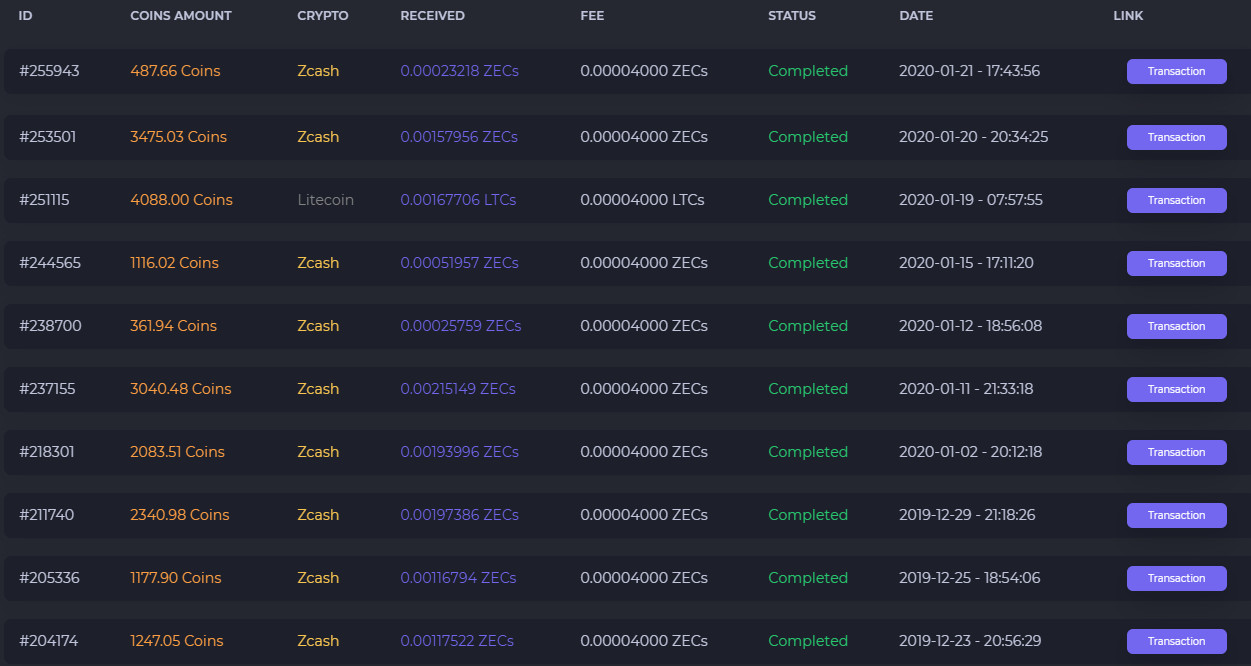
Task: Click the DATE column header
Action: 916,16
